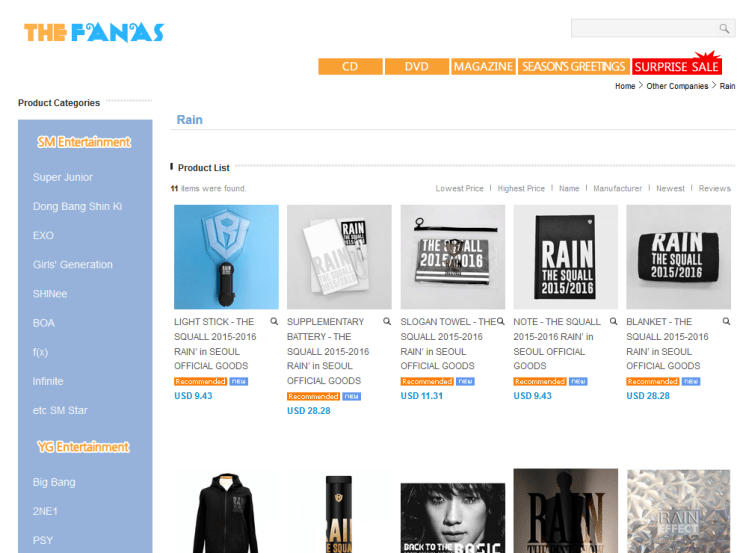Select Super Junior in product categories

[63, 177]
